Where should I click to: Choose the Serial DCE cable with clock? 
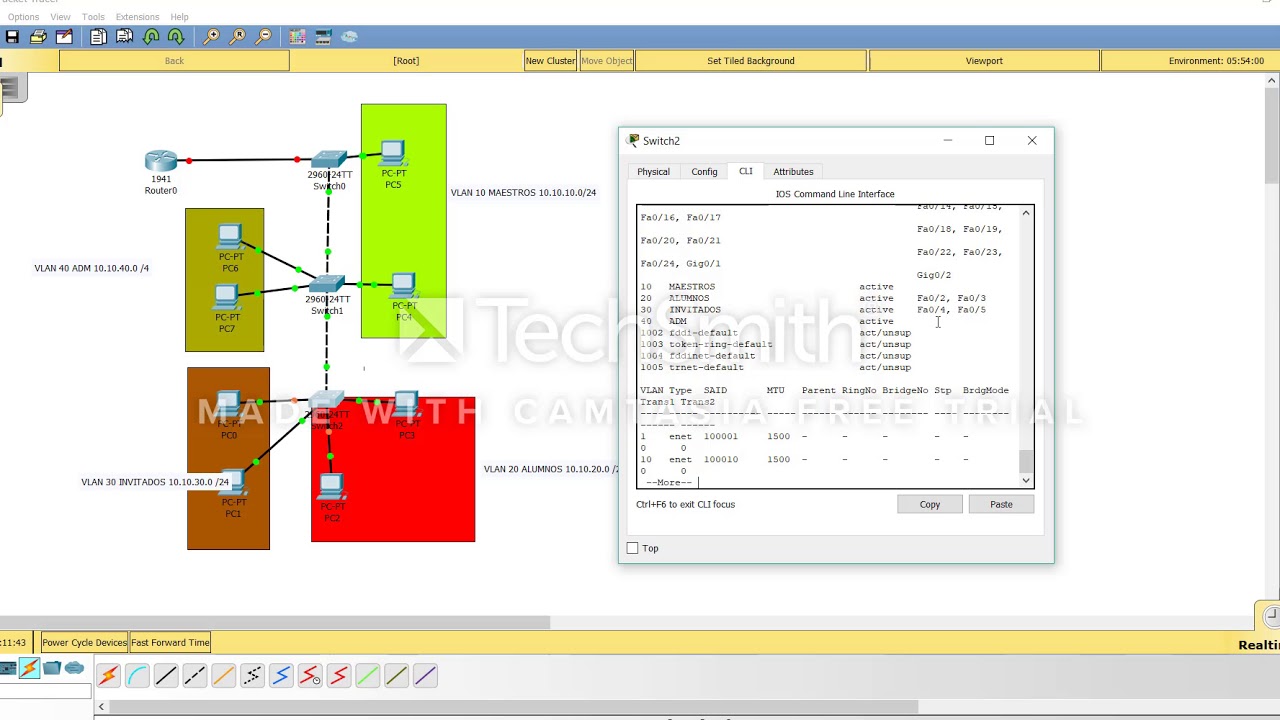pyautogui.click(x=310, y=676)
